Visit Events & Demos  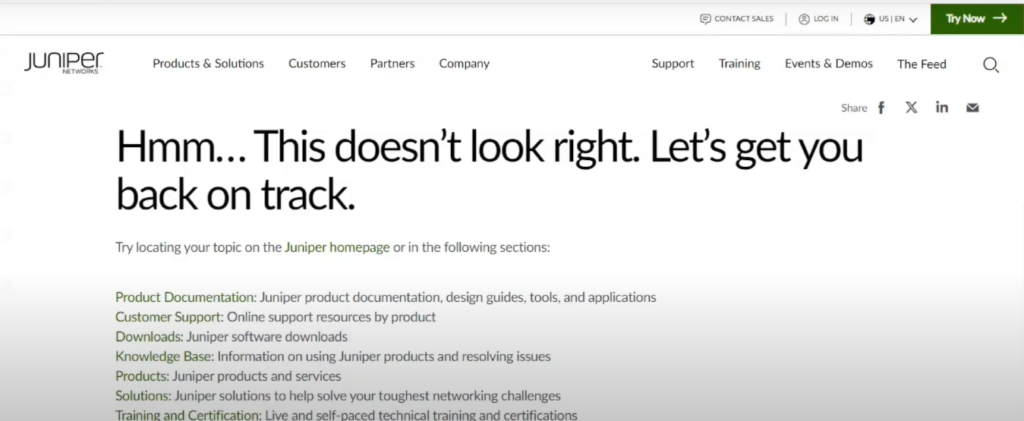click(x=828, y=64)
